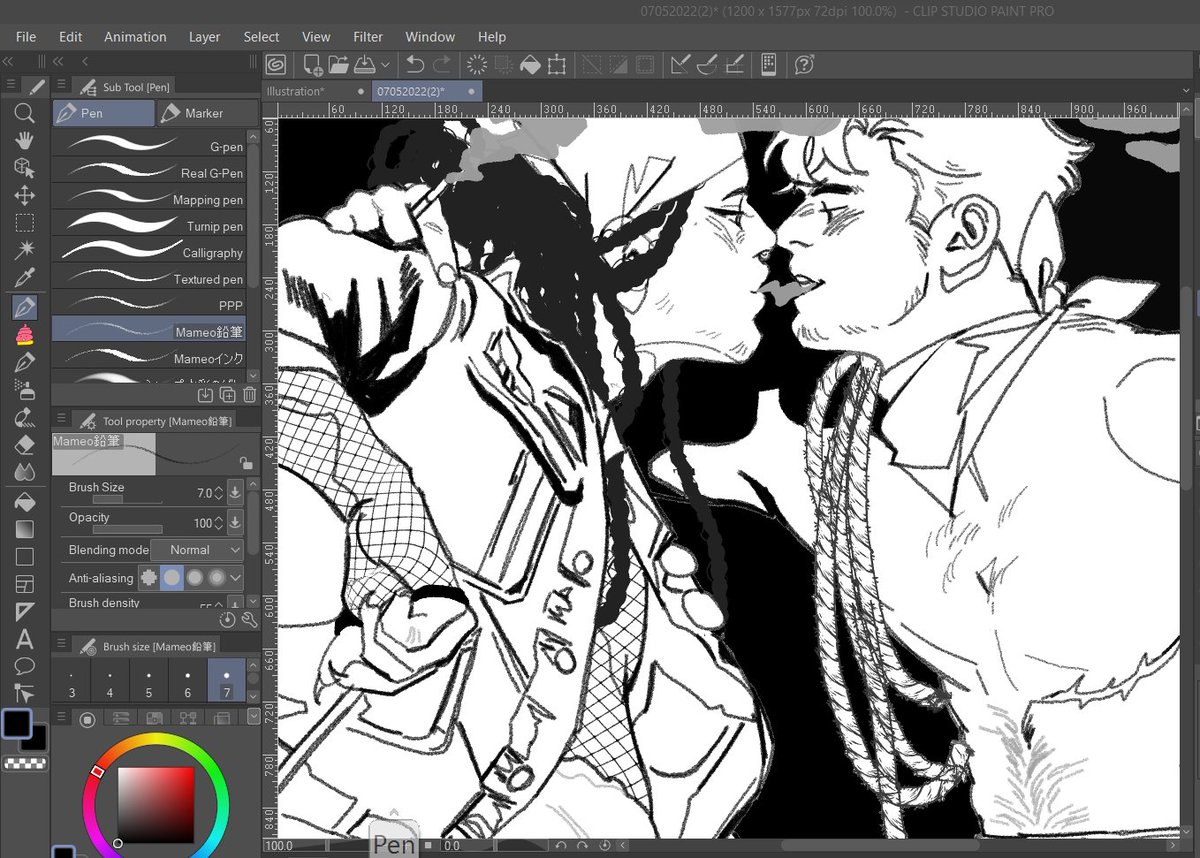
Task: Select the Text tool
Action: (x=25, y=639)
